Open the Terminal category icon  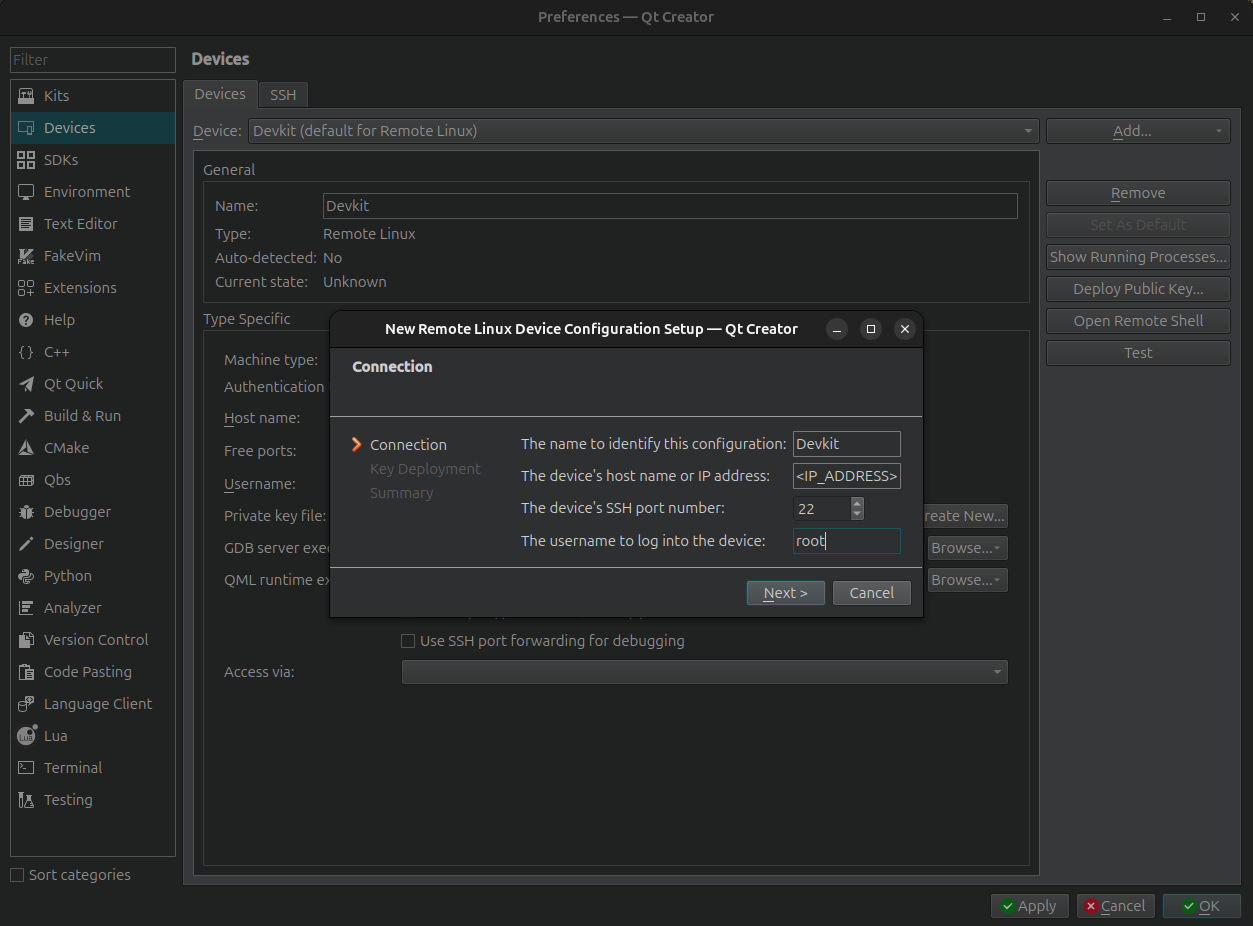tap(26, 768)
